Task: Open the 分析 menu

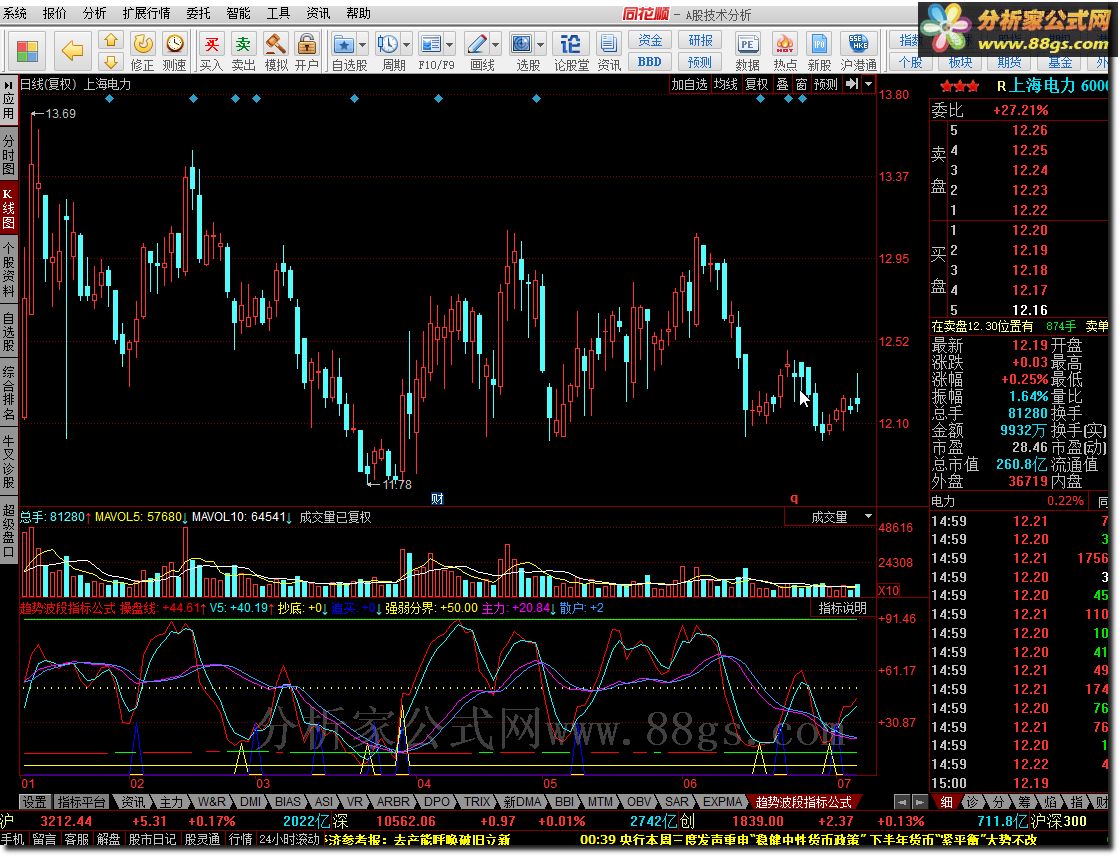Action: [94, 13]
